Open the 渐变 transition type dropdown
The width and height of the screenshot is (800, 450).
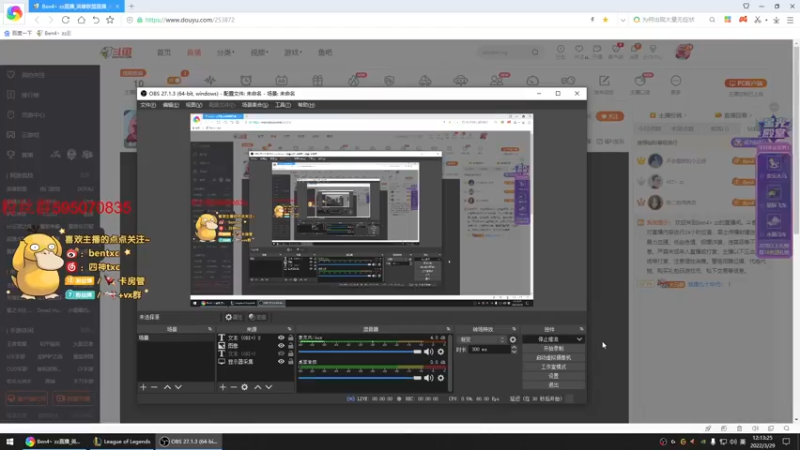pyautogui.click(x=482, y=339)
